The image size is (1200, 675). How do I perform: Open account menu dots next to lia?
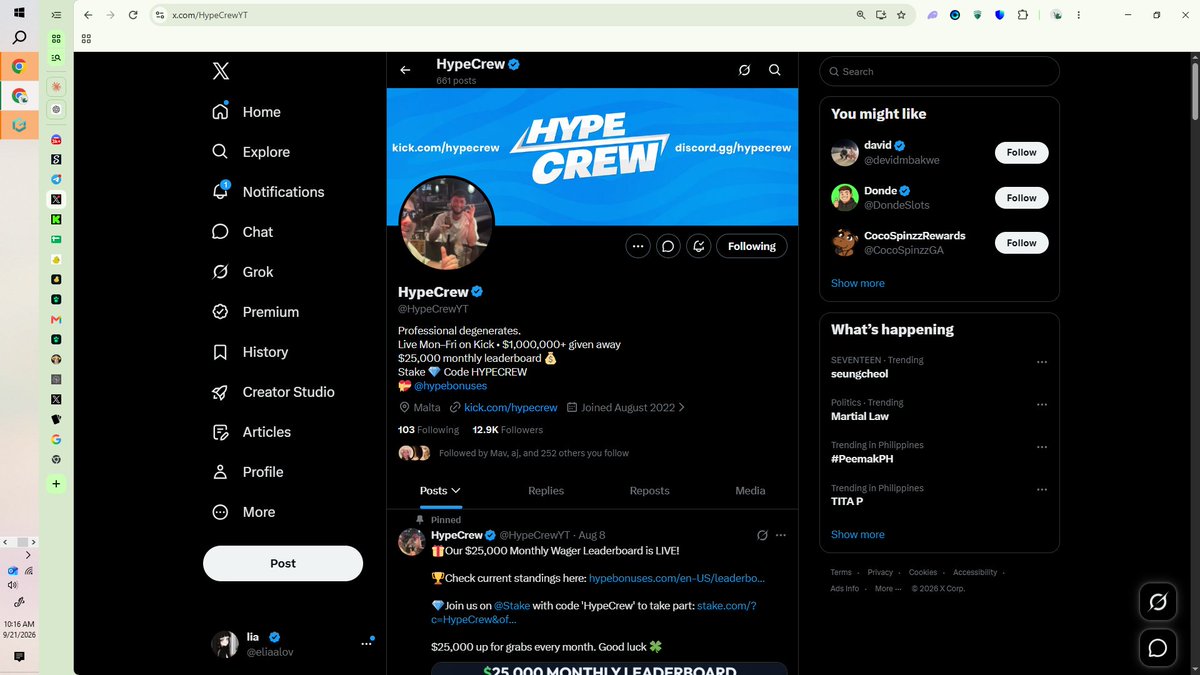[366, 644]
